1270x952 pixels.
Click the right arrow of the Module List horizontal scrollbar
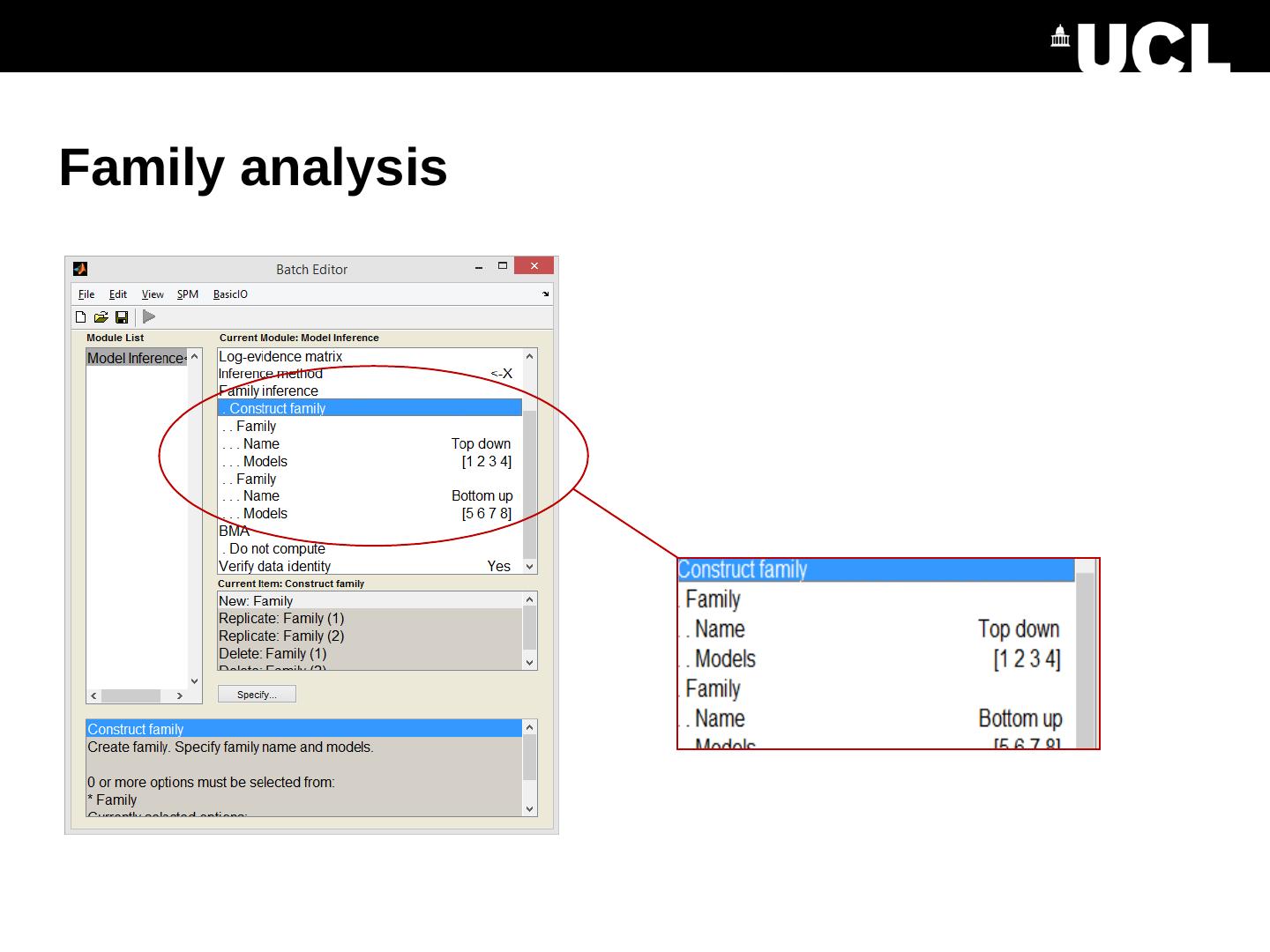pyautogui.click(x=180, y=696)
